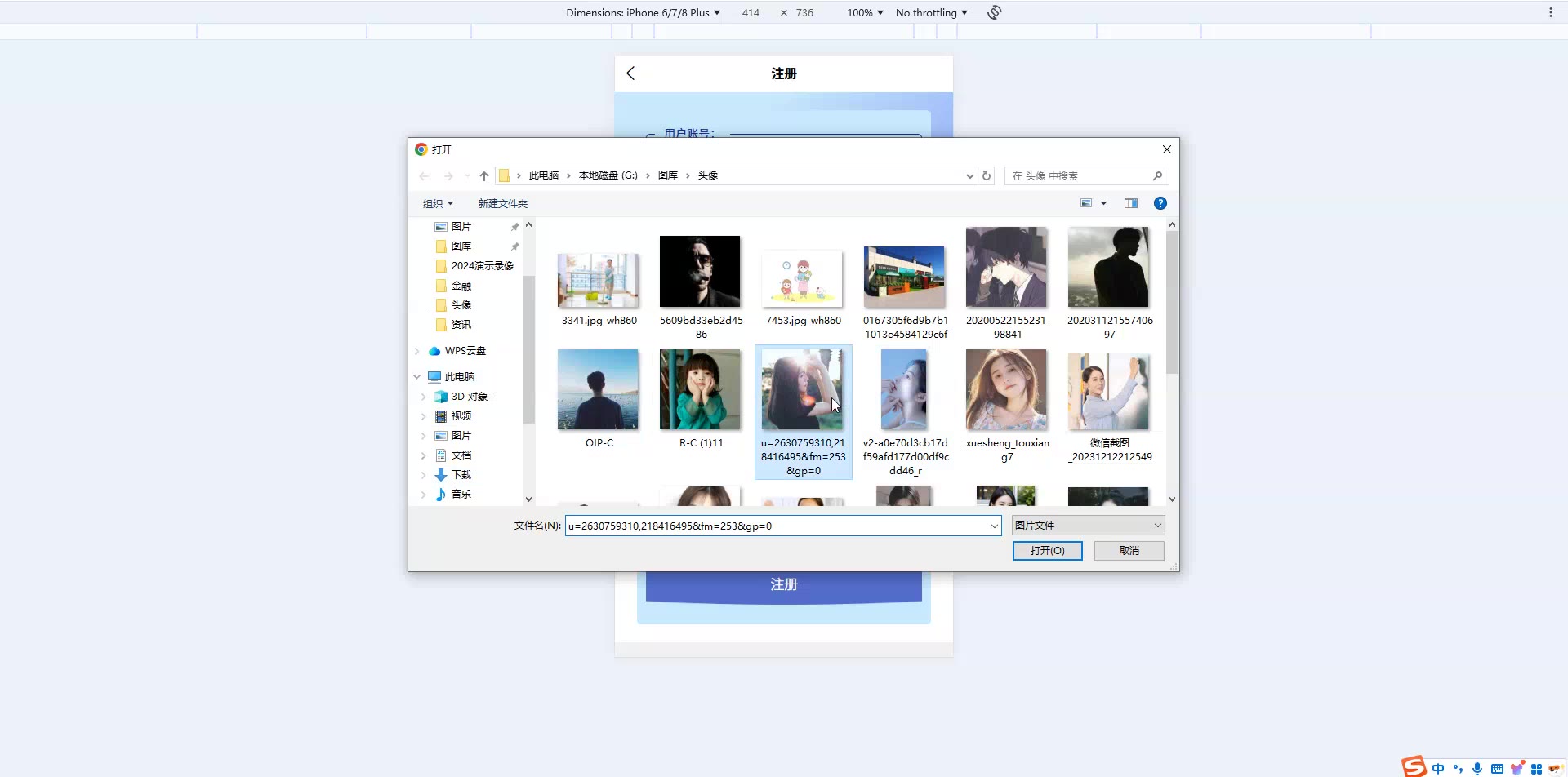The width and height of the screenshot is (1568, 777).
Task: Open the soft keyboard icon in IME bar
Action: coord(1497,769)
